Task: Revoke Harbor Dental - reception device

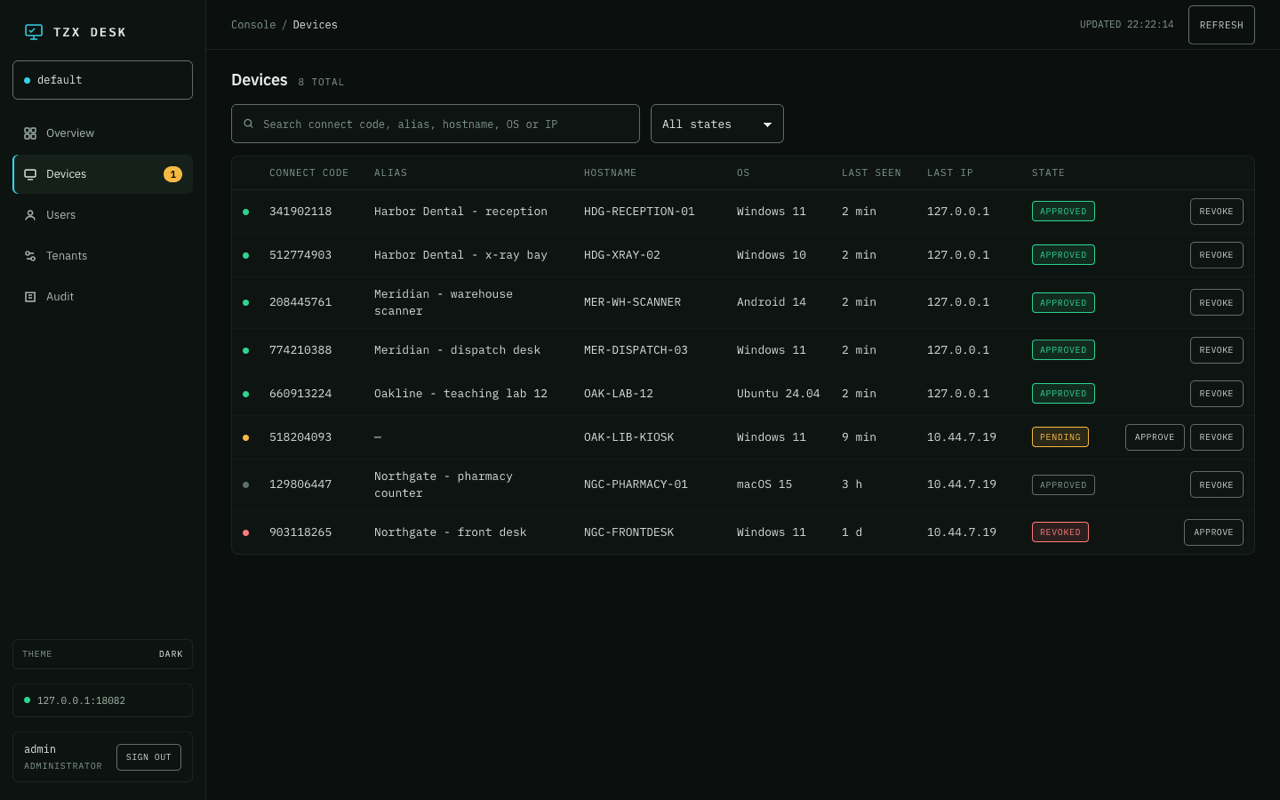Action: click(x=1216, y=212)
